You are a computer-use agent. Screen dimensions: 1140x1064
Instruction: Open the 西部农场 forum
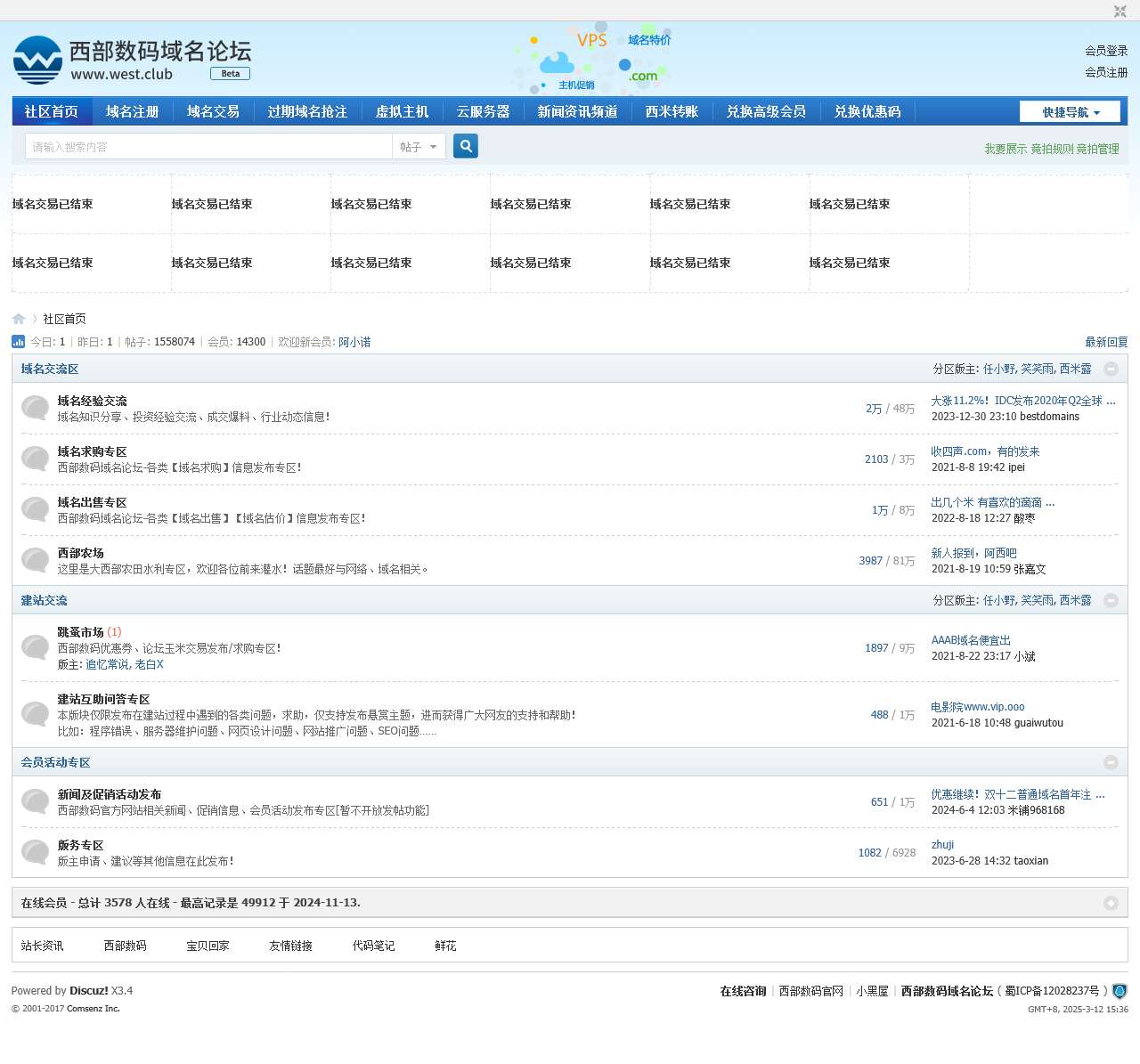[x=81, y=553]
